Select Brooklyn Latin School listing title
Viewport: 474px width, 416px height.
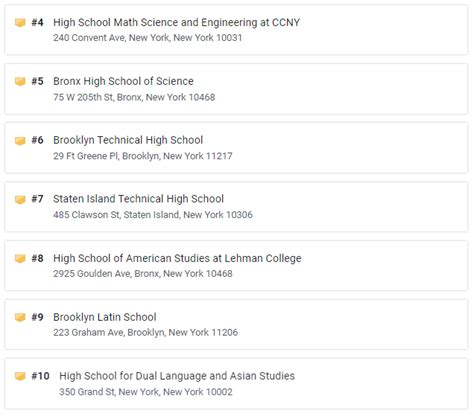click(x=105, y=317)
